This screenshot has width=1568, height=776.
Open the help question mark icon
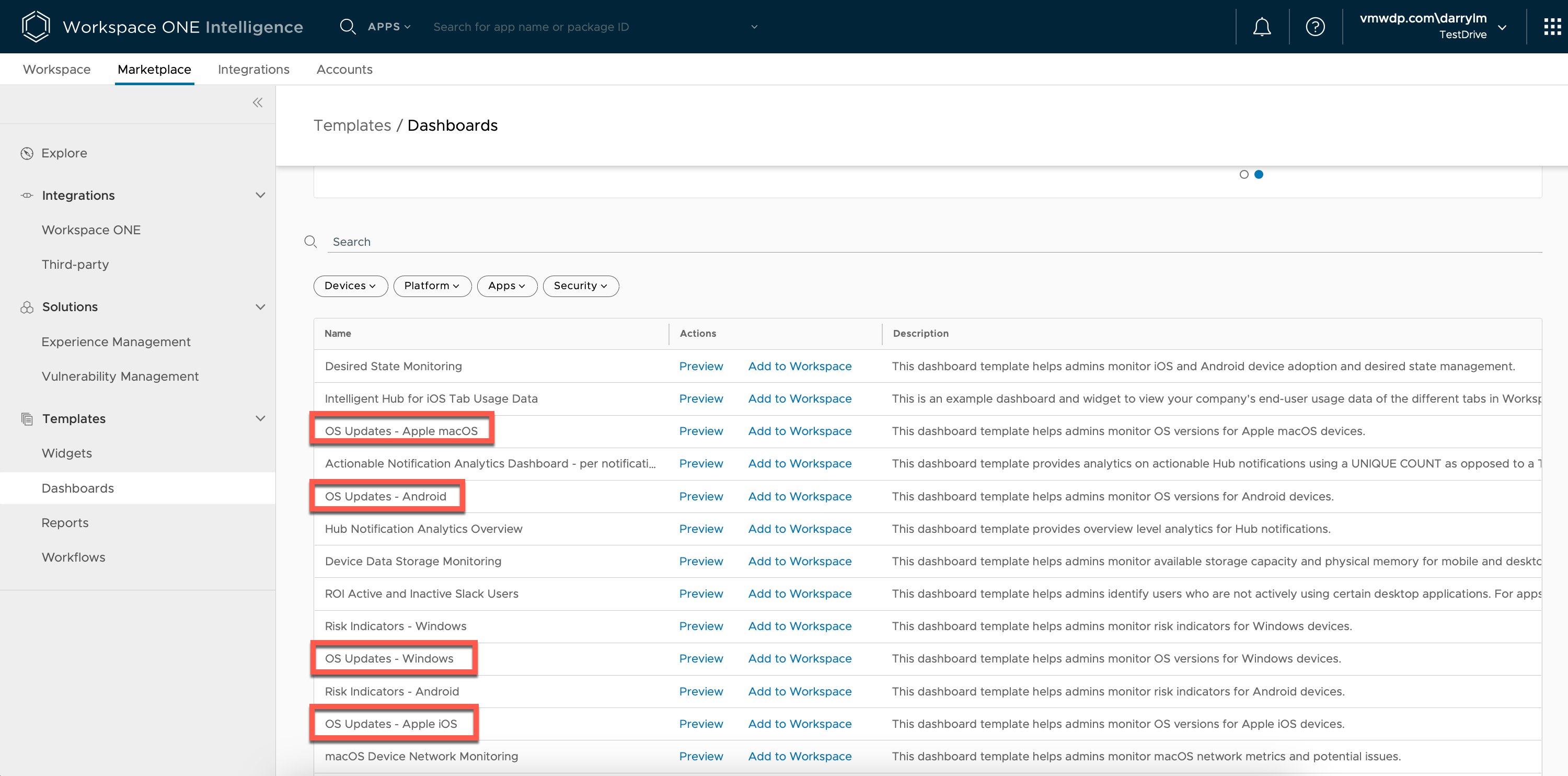pos(1315,27)
